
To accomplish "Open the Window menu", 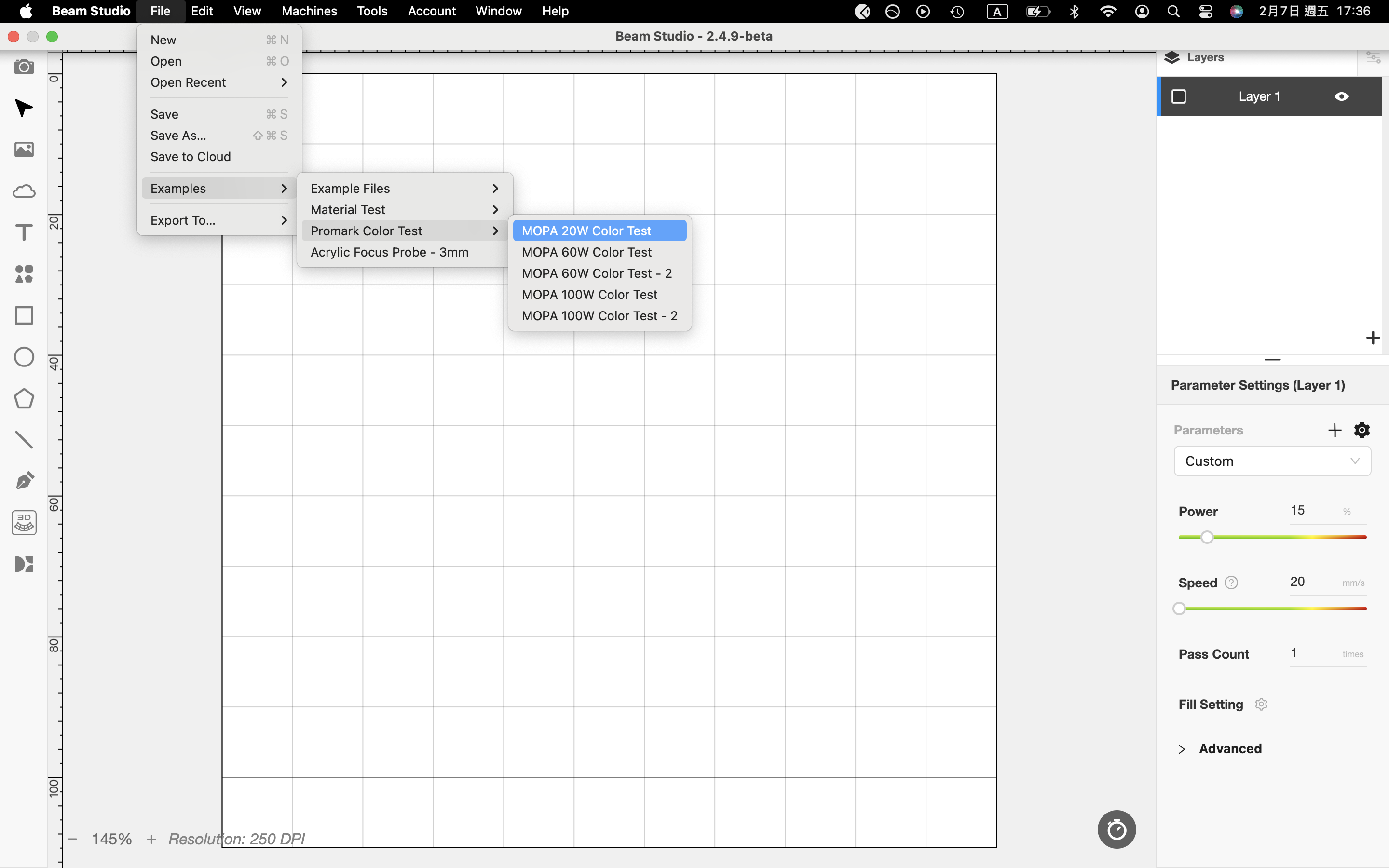I will [x=498, y=12].
